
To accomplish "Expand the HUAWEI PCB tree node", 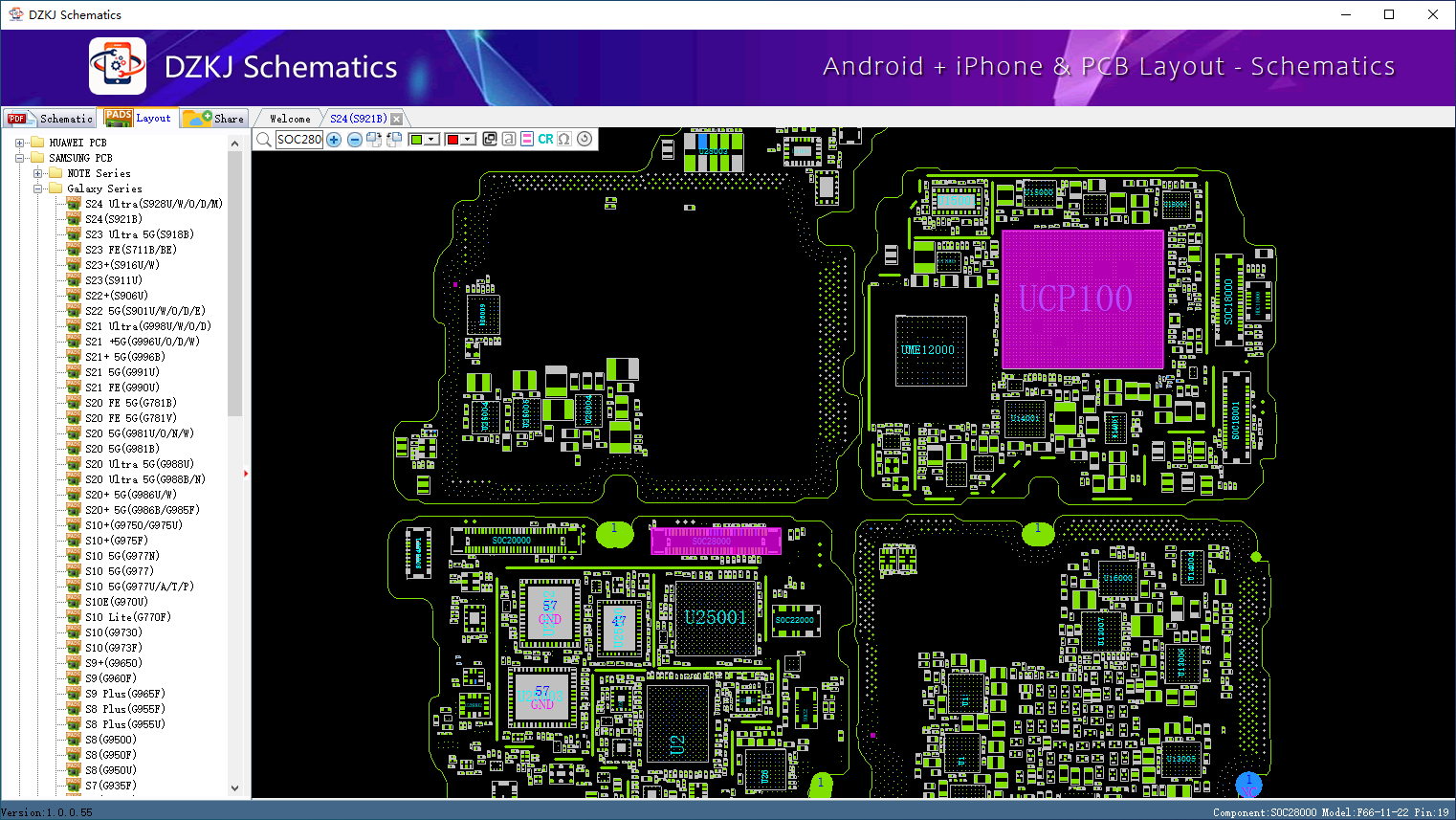I will click(x=19, y=143).
